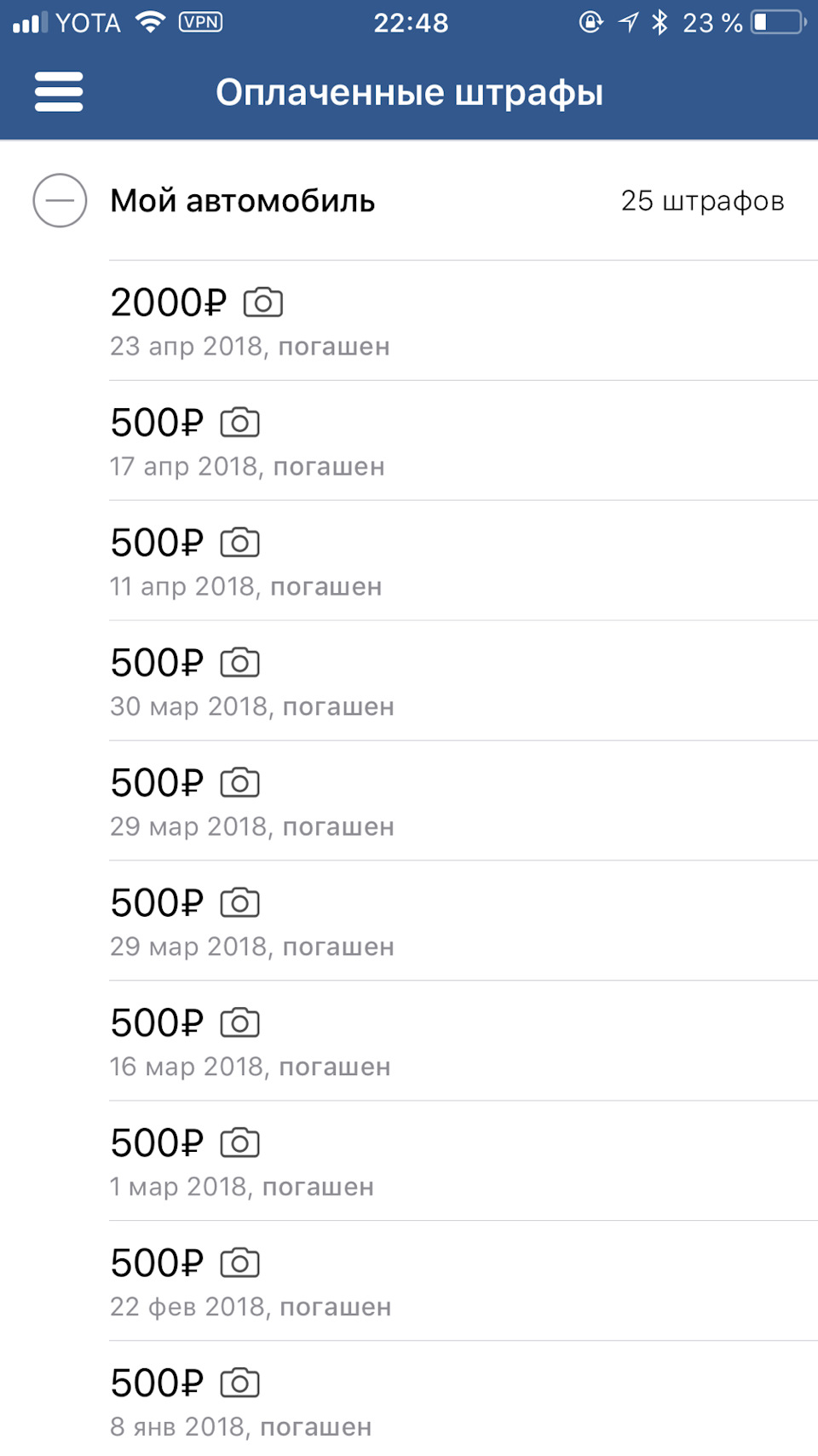Tap the Оплаченные штрафы screen title
The height and width of the screenshot is (1456, 818).
point(409,92)
